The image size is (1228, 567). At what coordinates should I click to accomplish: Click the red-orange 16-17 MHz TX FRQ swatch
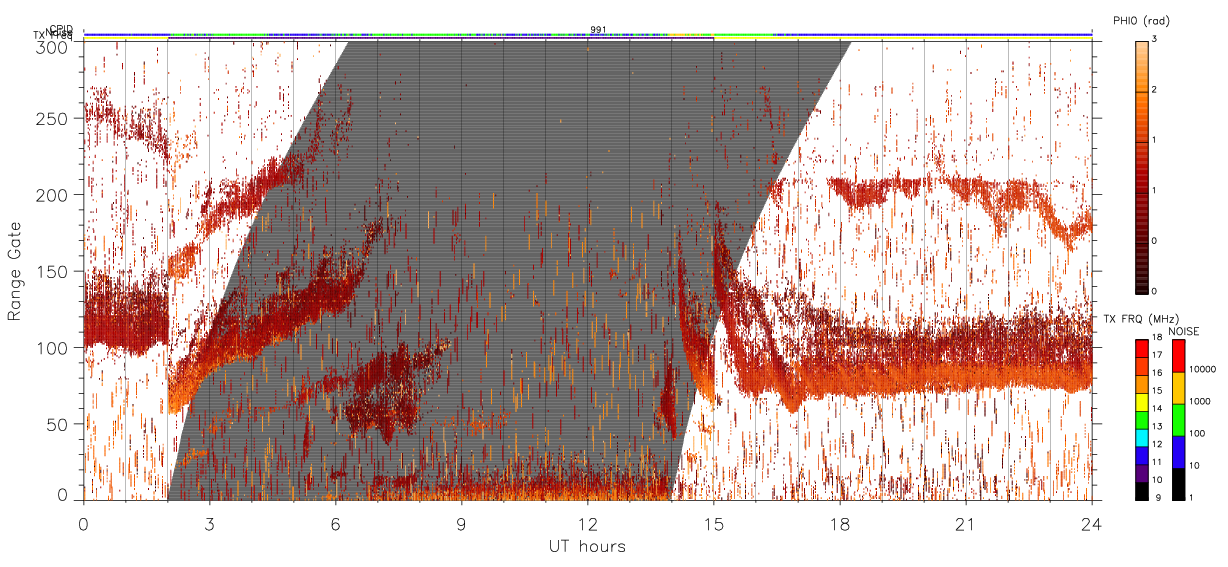(1142, 366)
